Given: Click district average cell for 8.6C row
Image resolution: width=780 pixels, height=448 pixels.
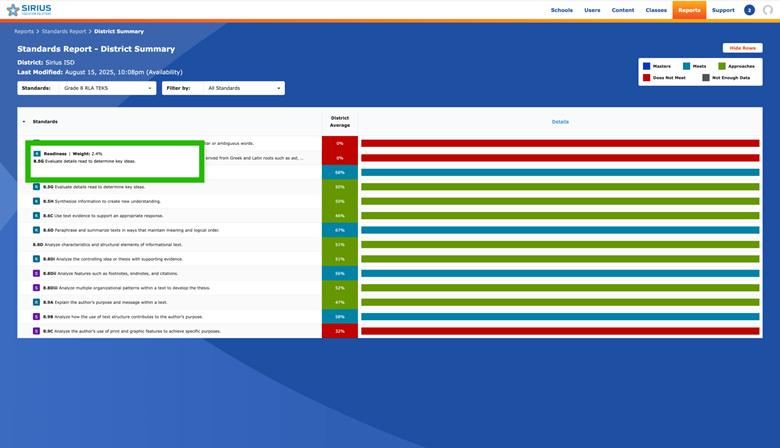Looking at the screenshot, I should click(x=340, y=216).
